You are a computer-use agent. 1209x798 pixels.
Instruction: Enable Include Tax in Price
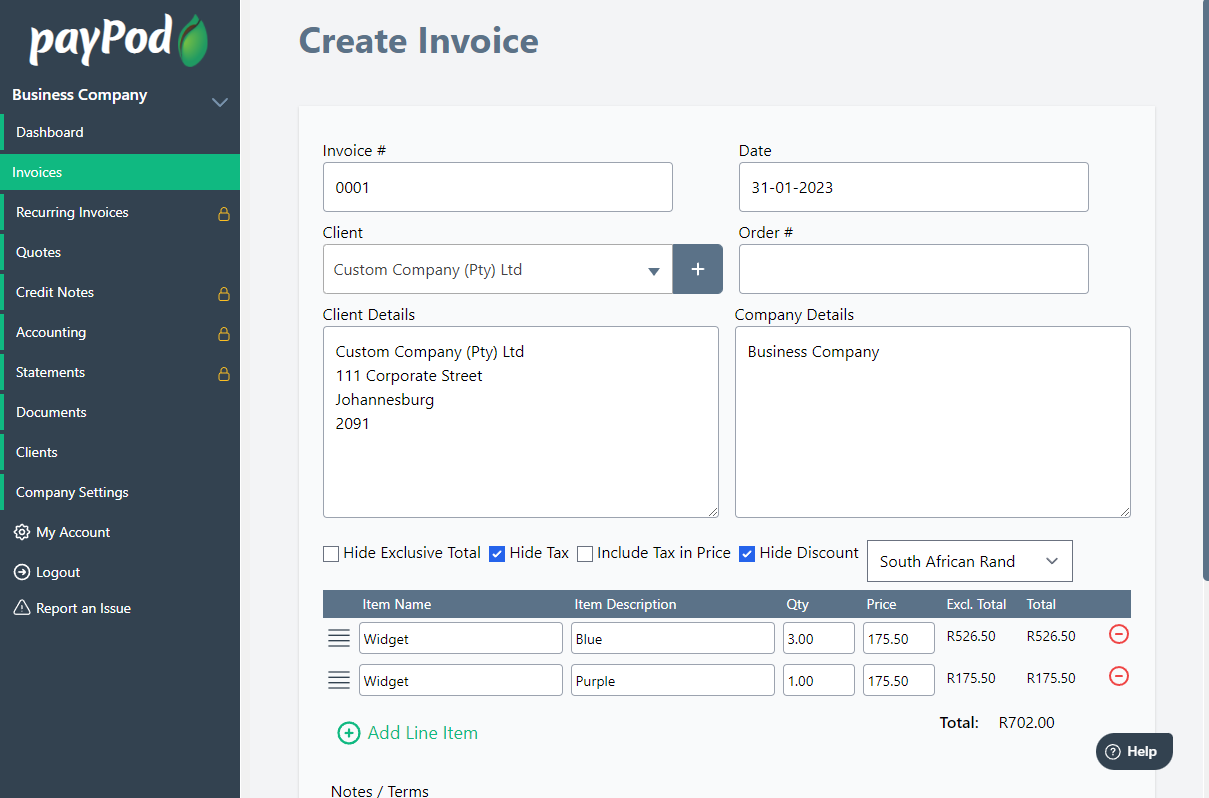(585, 553)
